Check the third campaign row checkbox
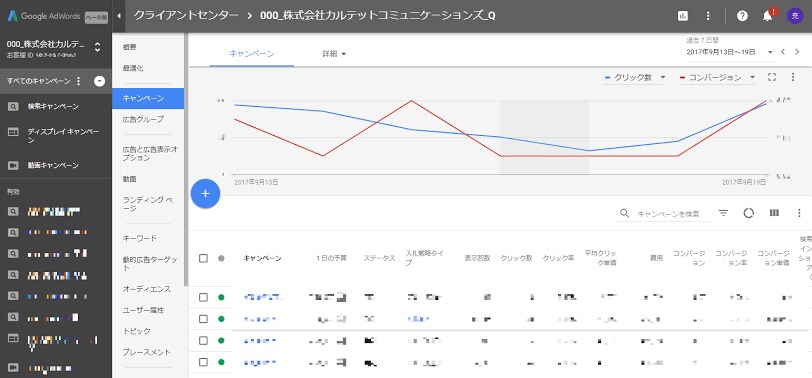Image resolution: width=812 pixels, height=378 pixels. [x=204, y=341]
